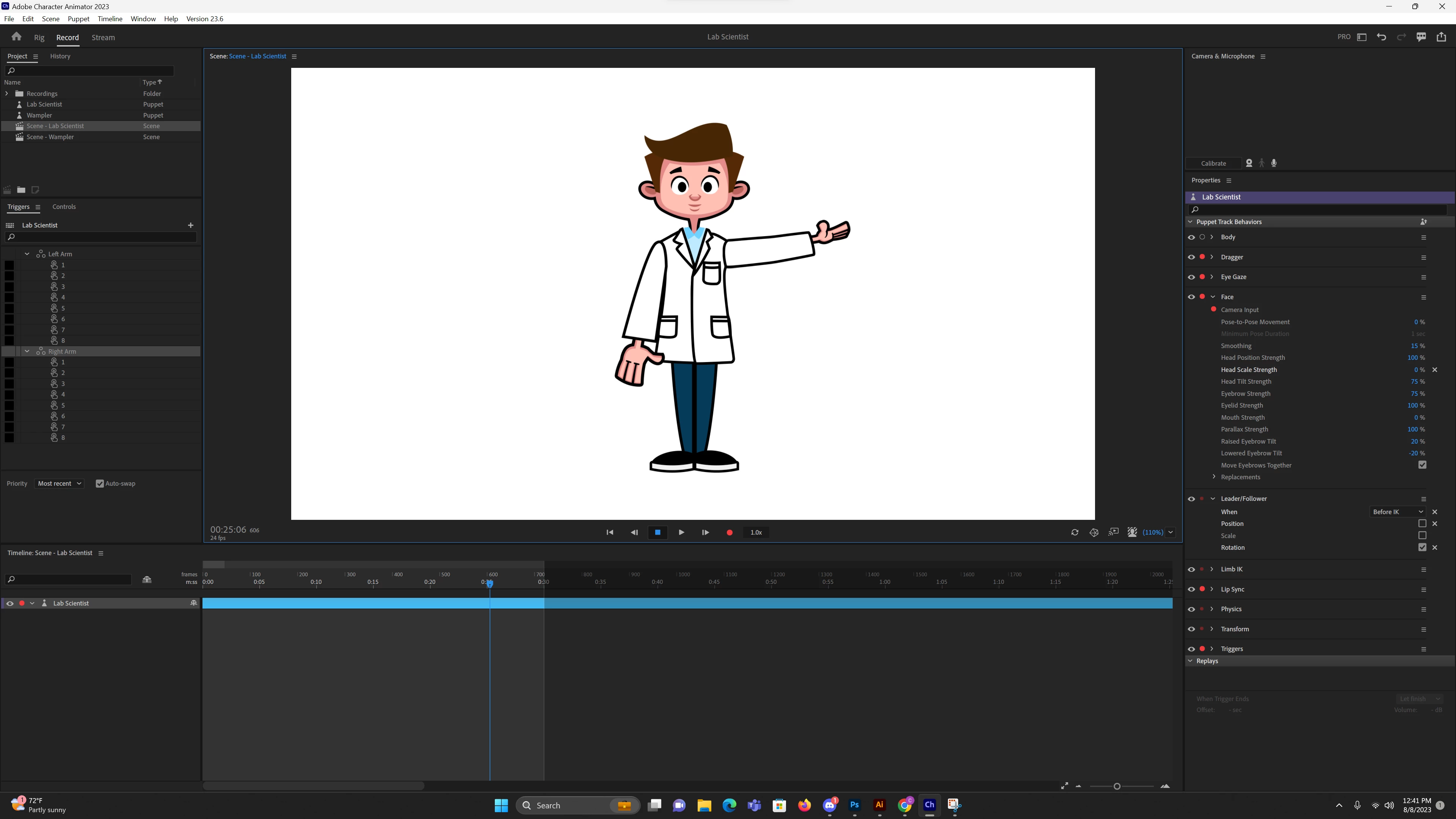
Task: Click the Undo arrow icon
Action: click(x=1381, y=37)
